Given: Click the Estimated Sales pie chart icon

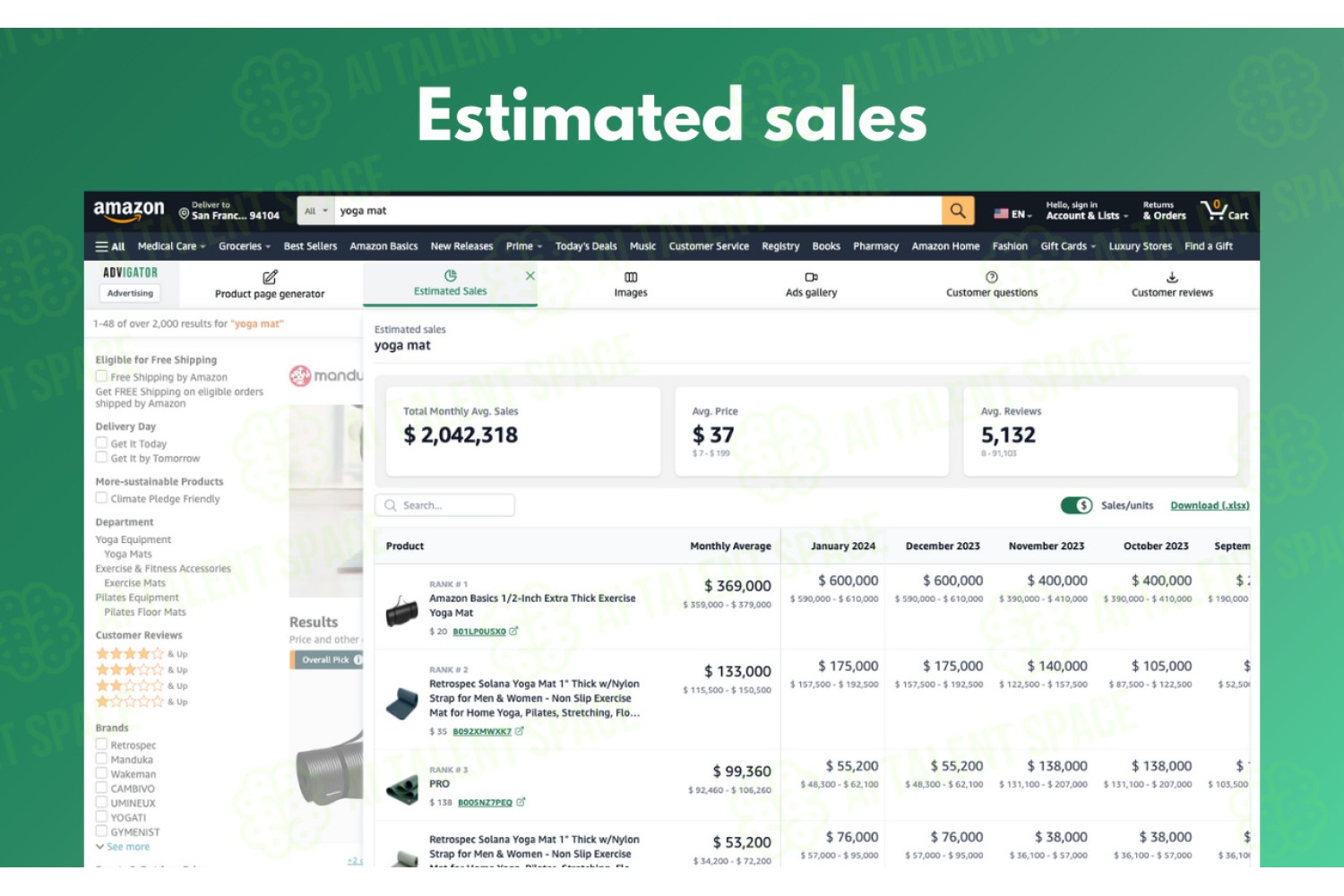Looking at the screenshot, I should click(x=450, y=275).
